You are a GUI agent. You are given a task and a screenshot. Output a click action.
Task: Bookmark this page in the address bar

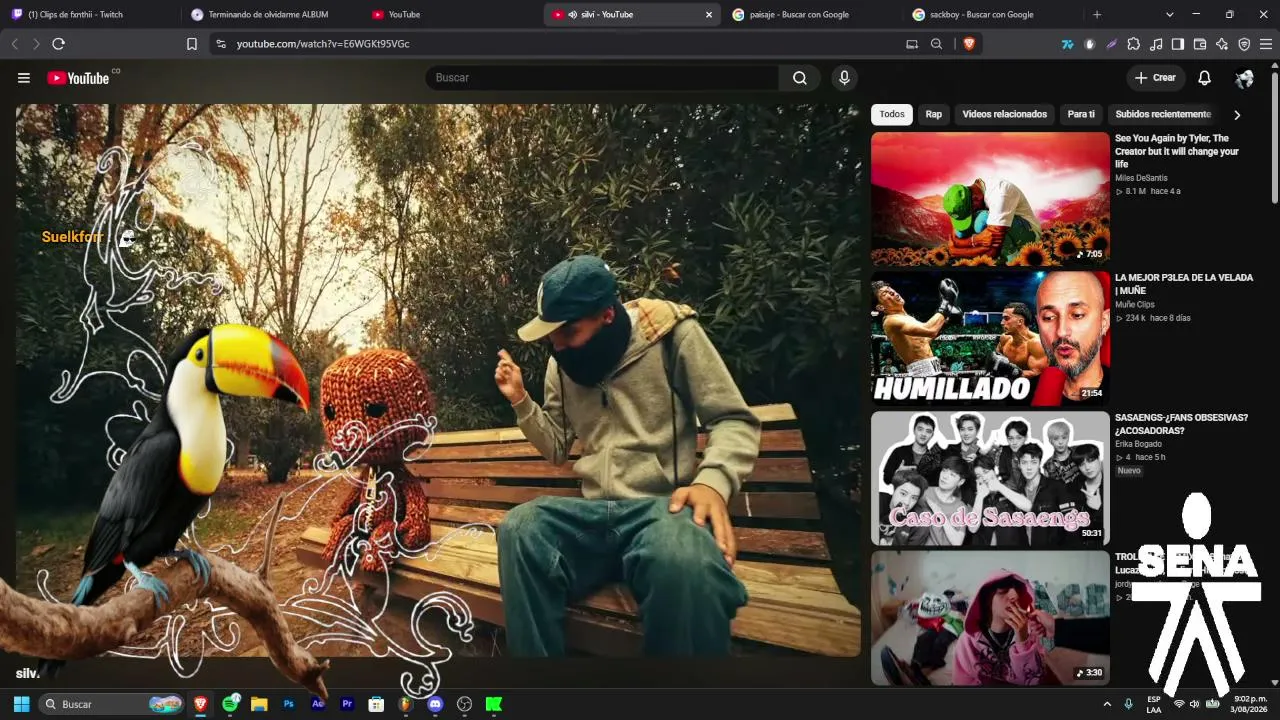(x=192, y=44)
